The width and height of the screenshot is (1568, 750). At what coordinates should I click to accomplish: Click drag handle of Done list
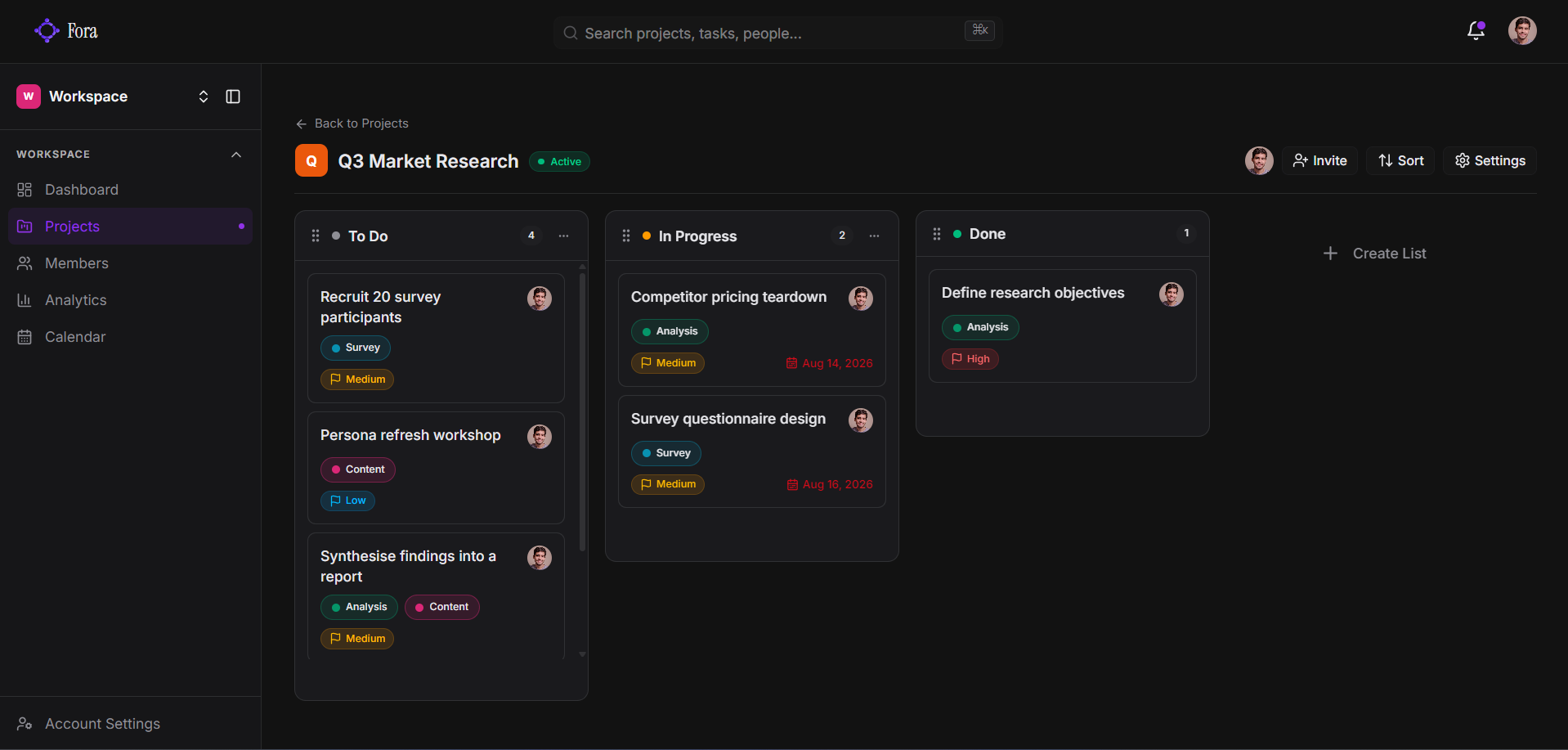[x=937, y=234]
